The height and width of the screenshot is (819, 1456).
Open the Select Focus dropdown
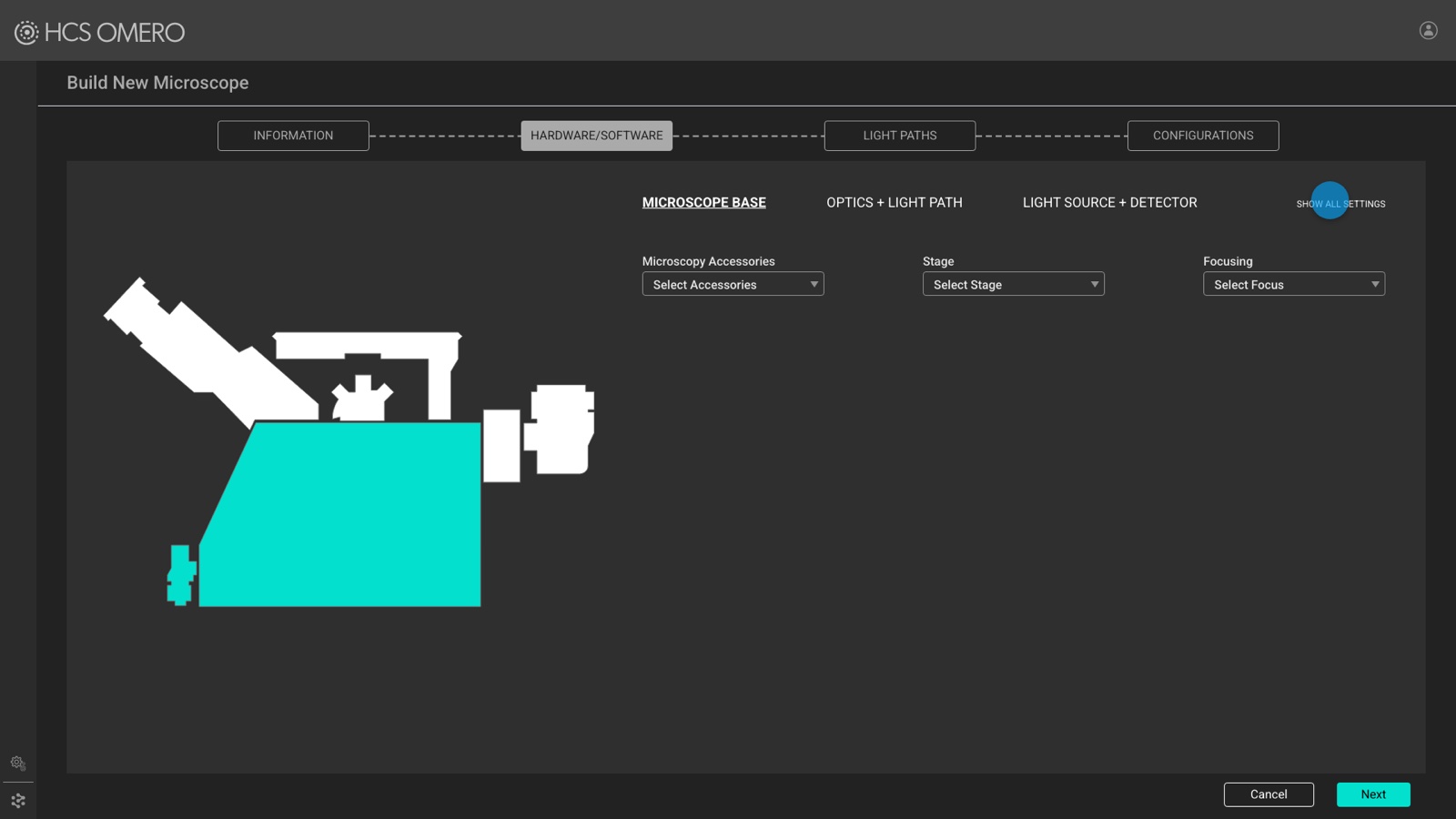click(1293, 284)
